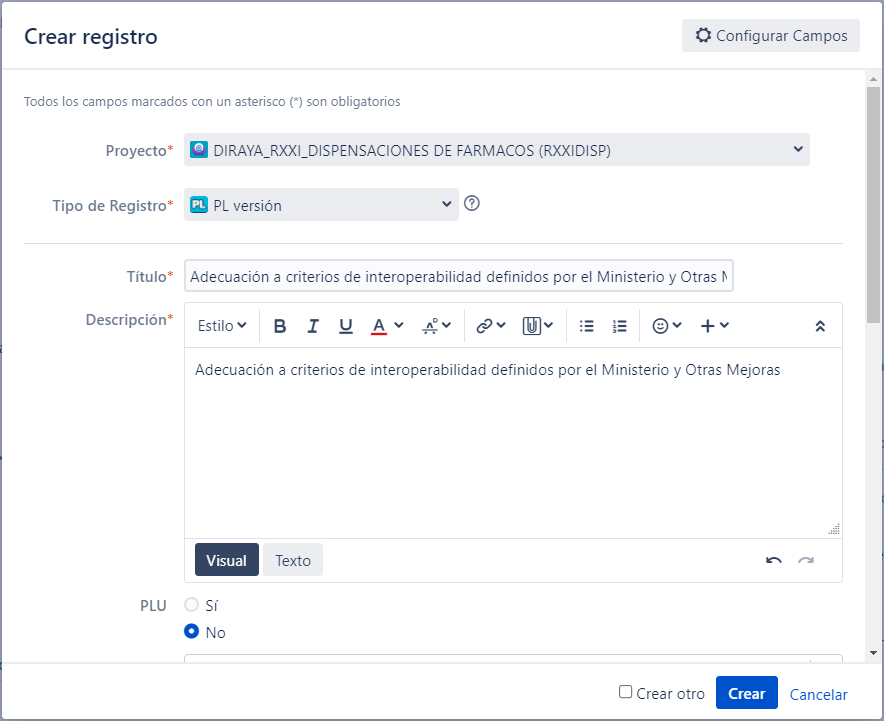Apply underline formatting to description text
Viewport: 884px width, 721px height.
(x=346, y=326)
